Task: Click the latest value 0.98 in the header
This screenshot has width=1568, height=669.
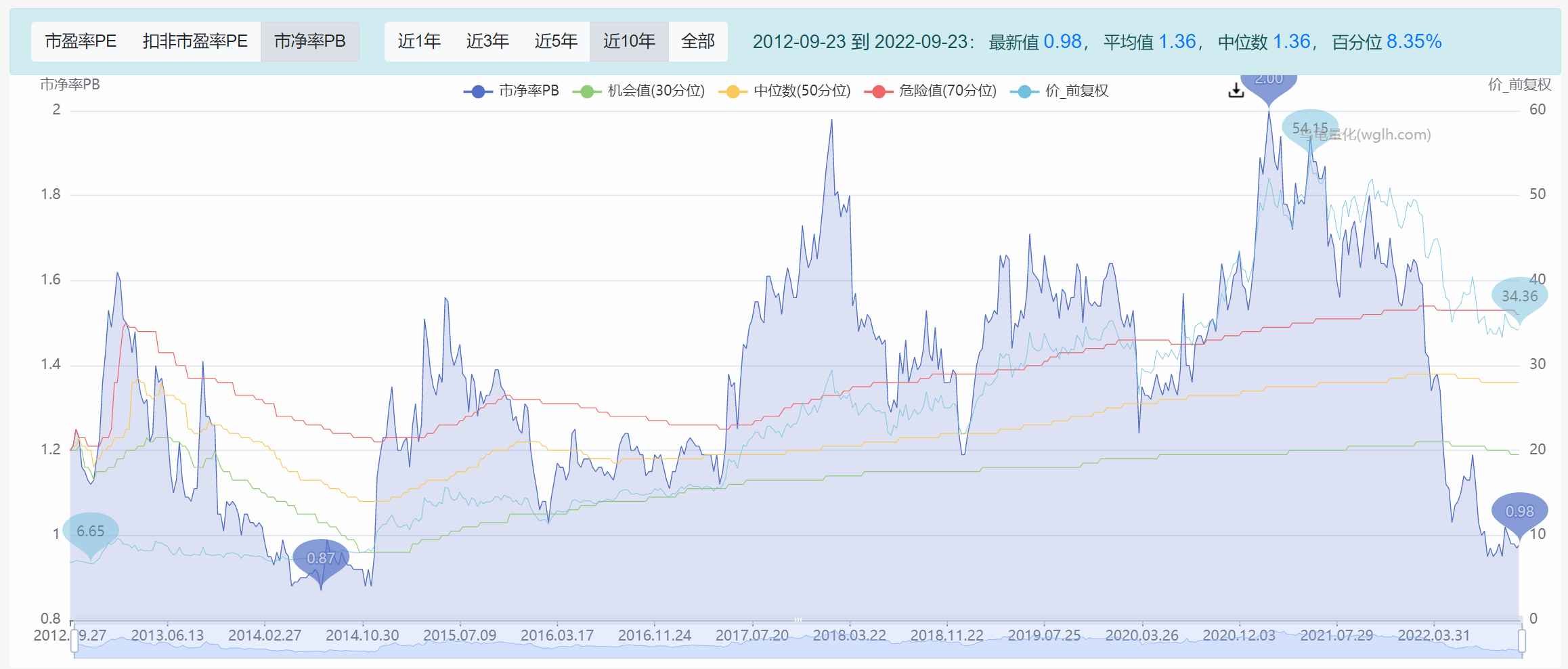Action: 1063,42
